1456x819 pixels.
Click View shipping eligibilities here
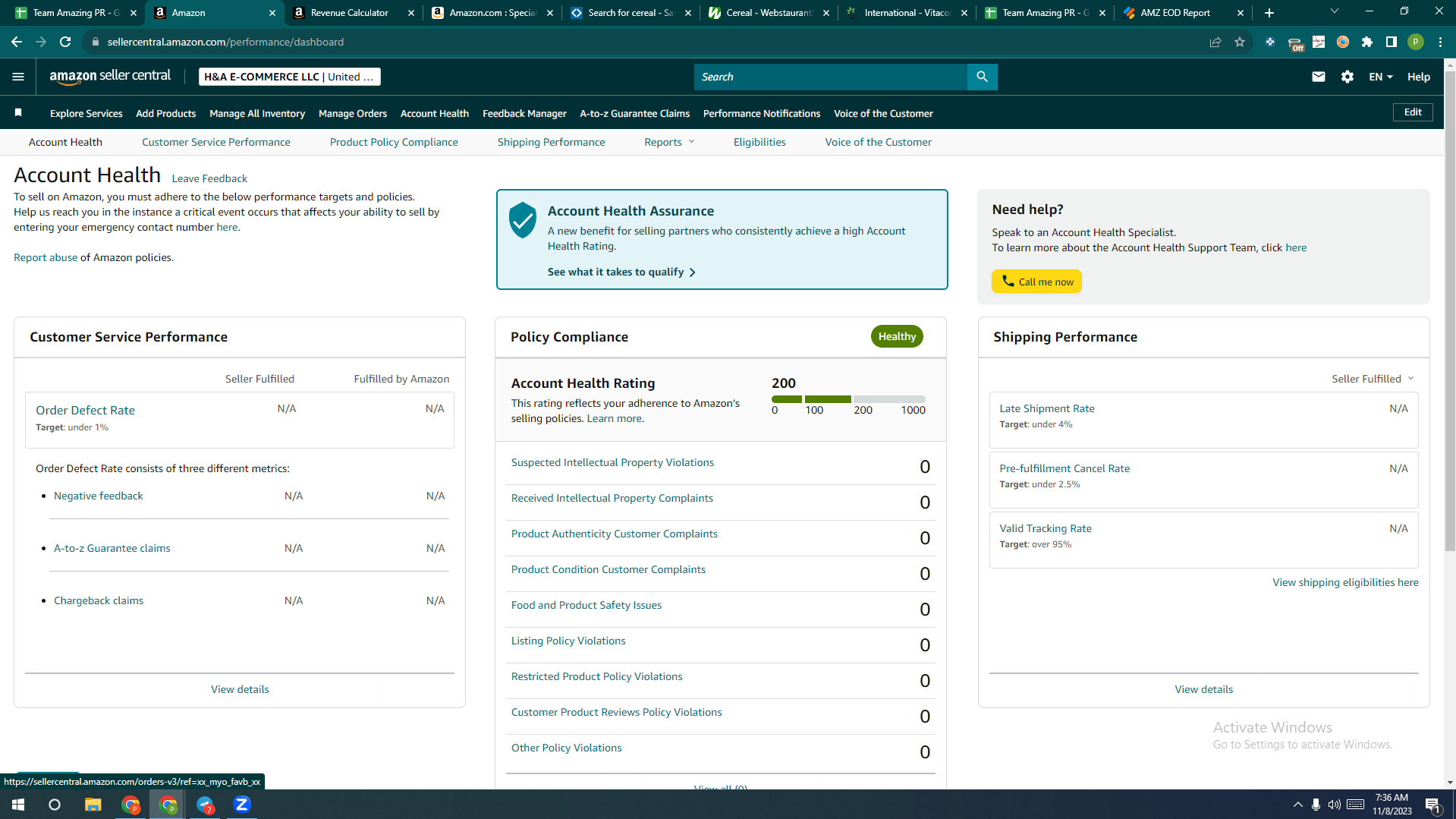1345,582
